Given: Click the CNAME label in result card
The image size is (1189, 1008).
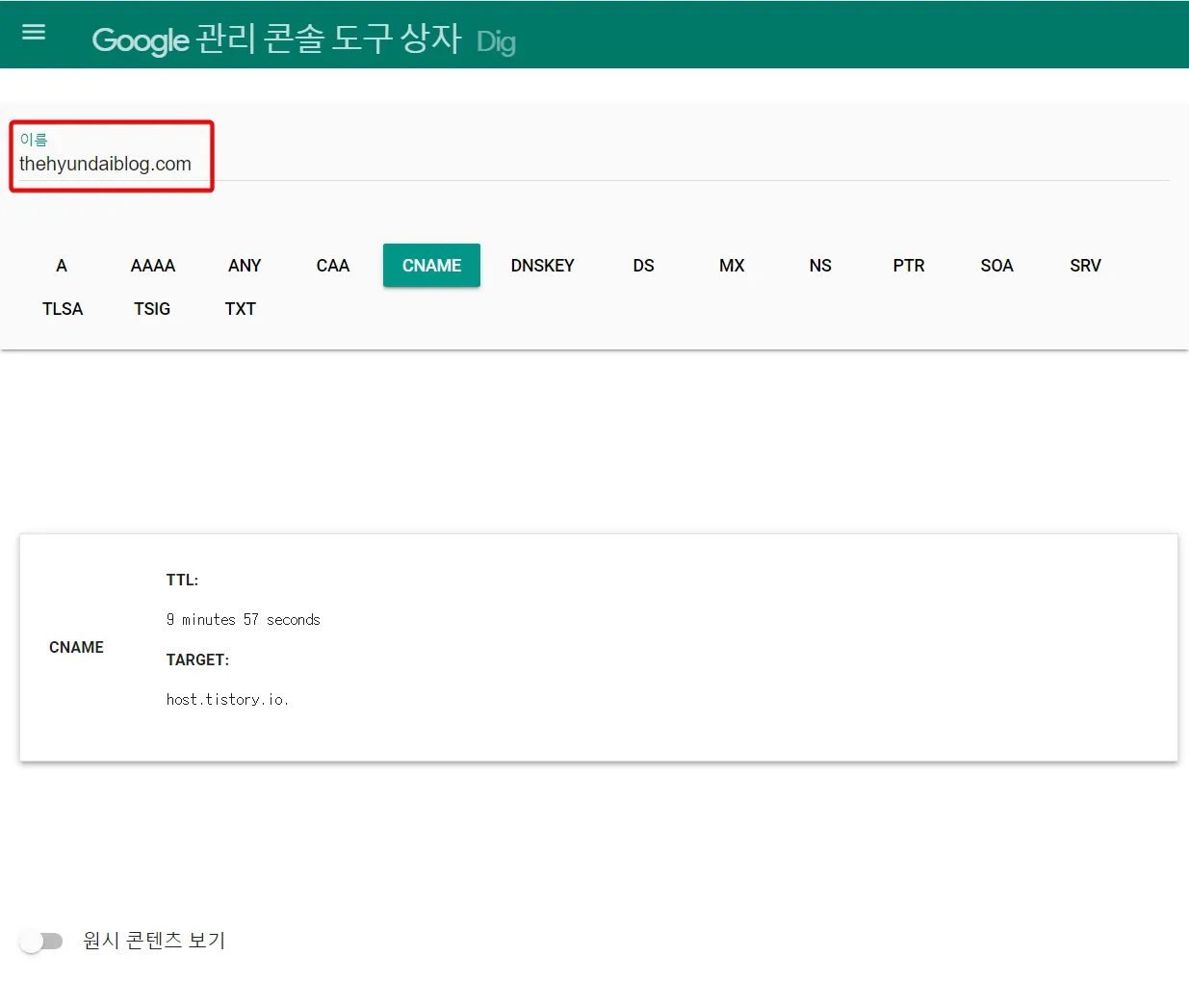Looking at the screenshot, I should pyautogui.click(x=76, y=647).
